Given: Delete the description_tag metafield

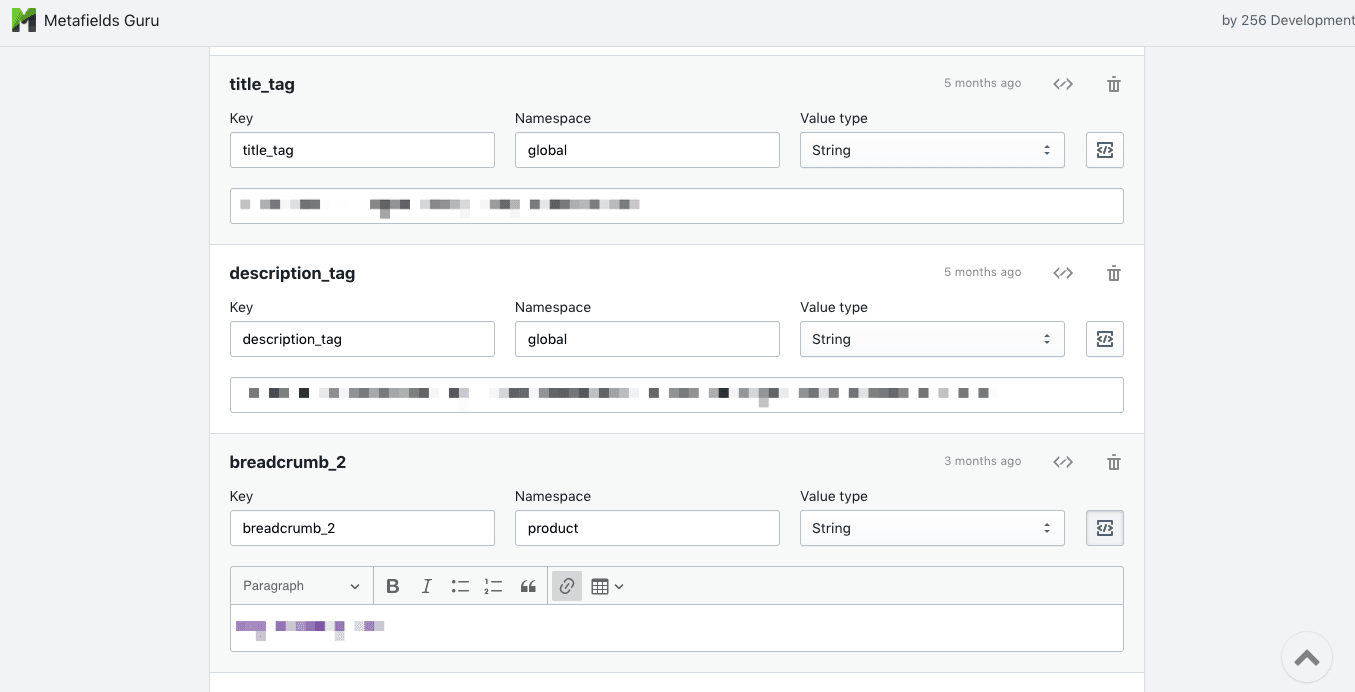Looking at the screenshot, I should pyautogui.click(x=1114, y=273).
